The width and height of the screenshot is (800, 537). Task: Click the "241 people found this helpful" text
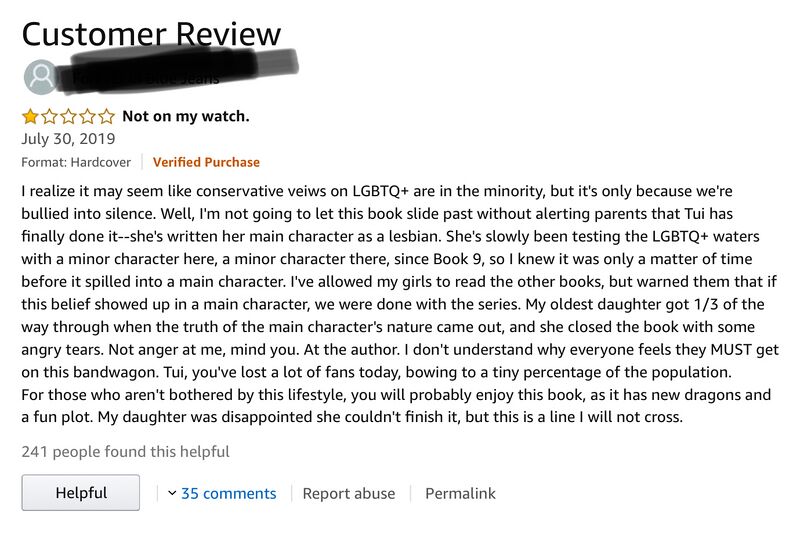click(x=125, y=451)
